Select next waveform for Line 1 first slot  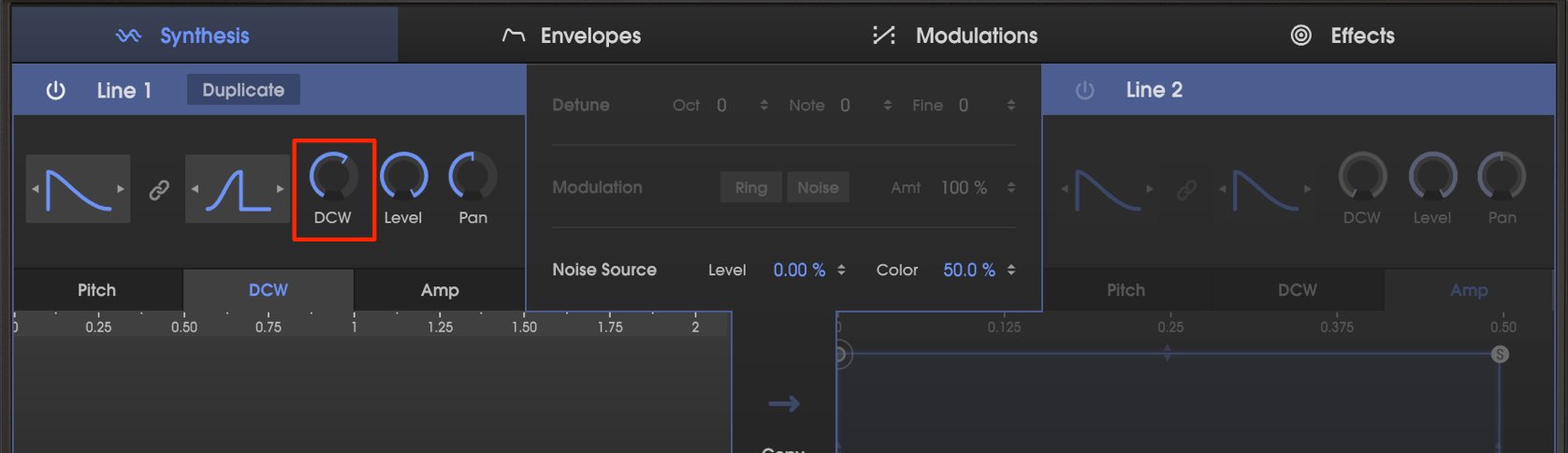121,189
